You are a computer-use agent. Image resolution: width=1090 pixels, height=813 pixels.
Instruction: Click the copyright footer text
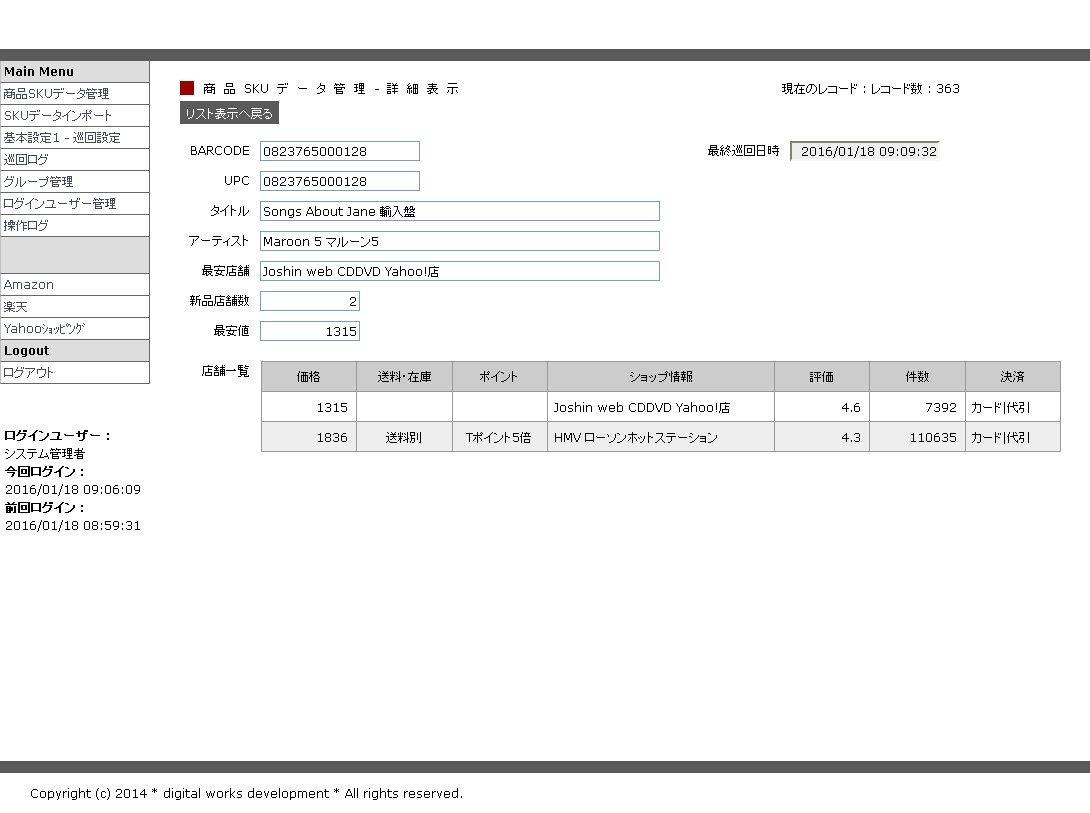coord(246,794)
